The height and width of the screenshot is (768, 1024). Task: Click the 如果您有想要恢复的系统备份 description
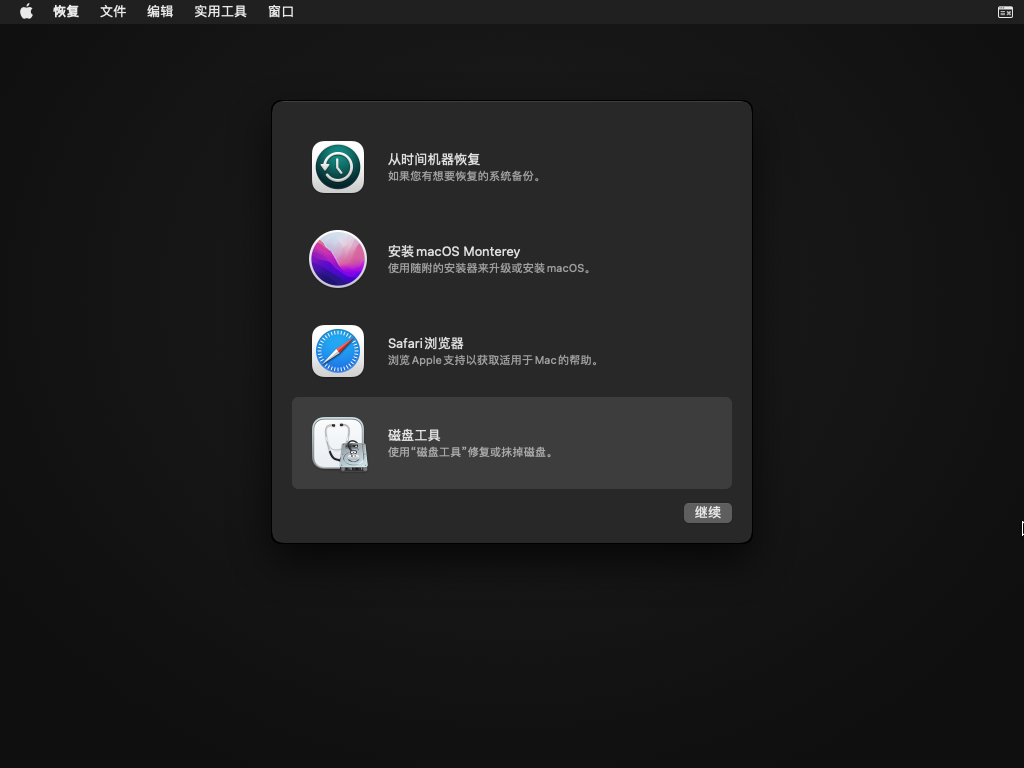pyautogui.click(x=466, y=177)
